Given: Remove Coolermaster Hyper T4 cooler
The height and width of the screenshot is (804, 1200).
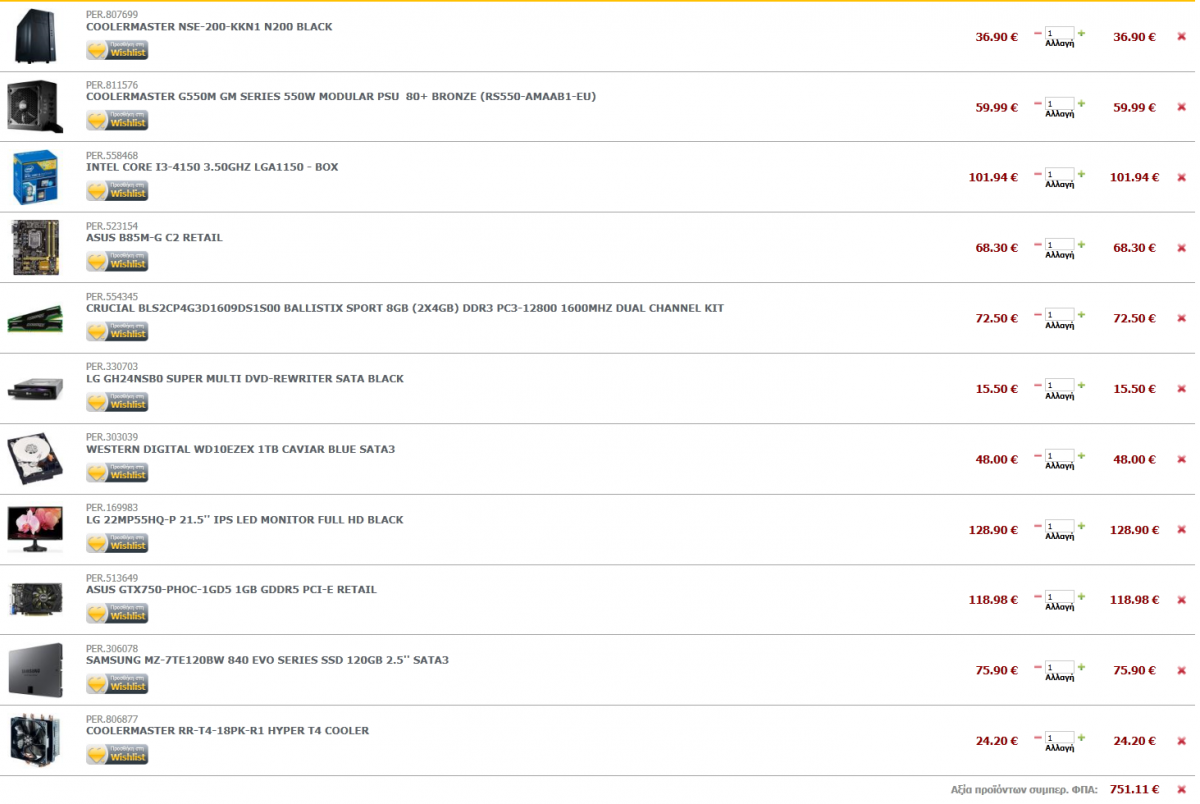Looking at the screenshot, I should point(1181,741).
